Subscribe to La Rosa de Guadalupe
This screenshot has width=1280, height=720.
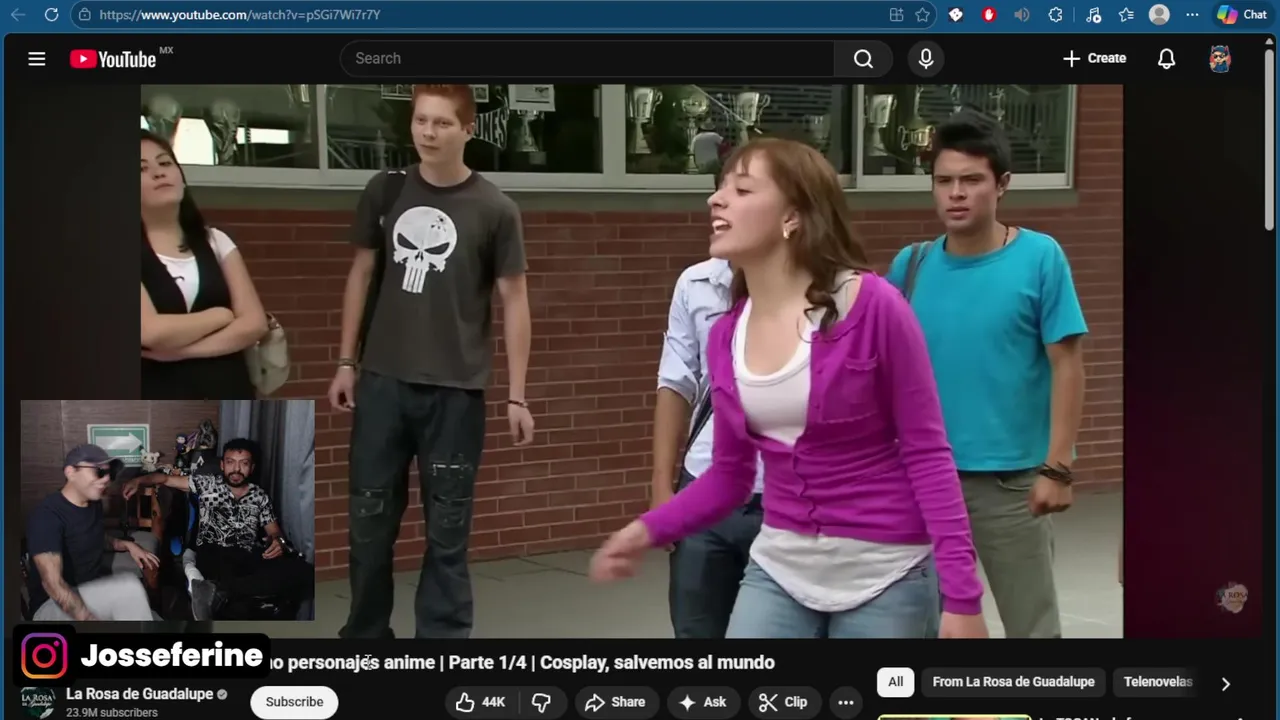point(294,702)
